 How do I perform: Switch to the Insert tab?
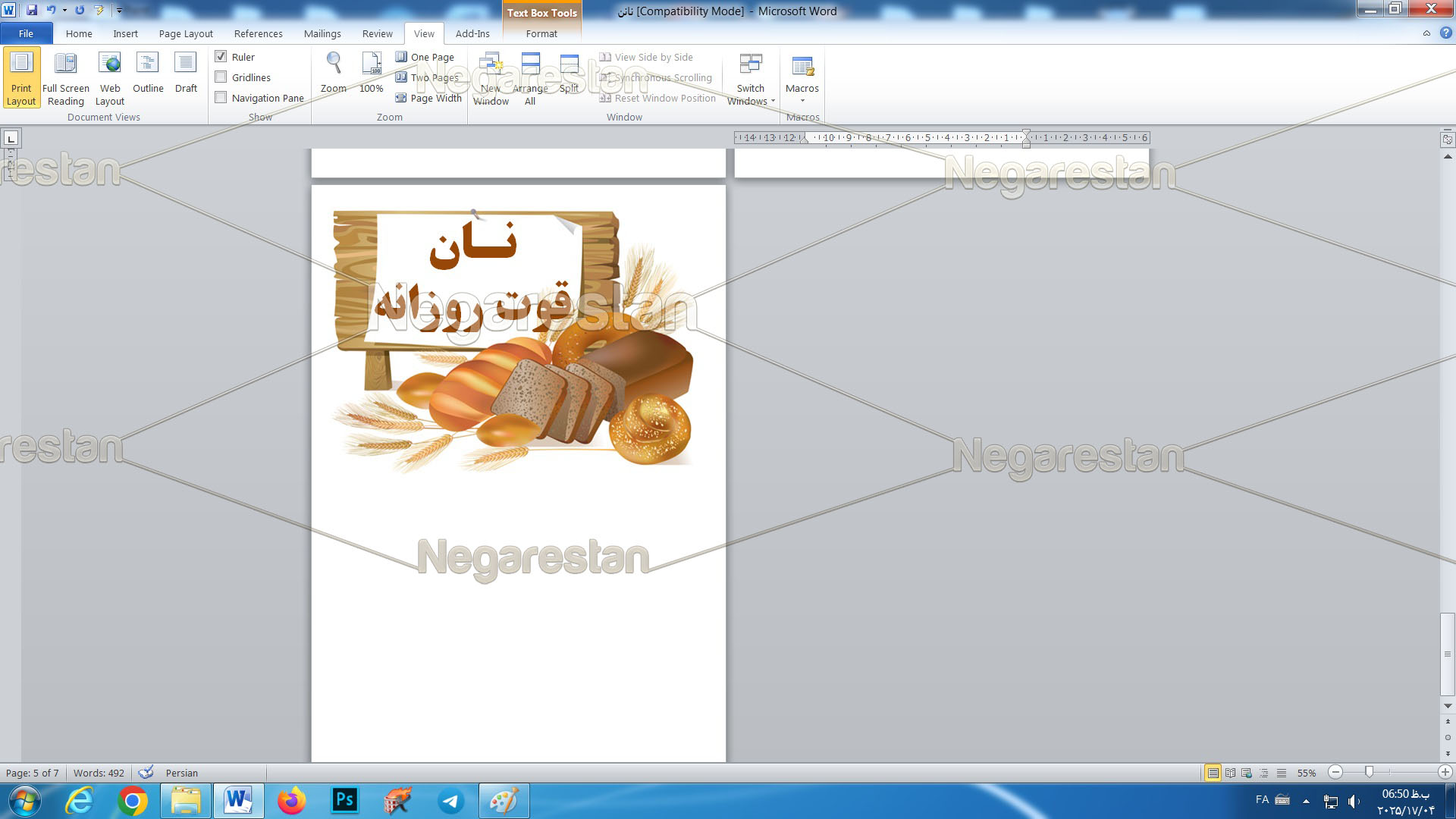coord(125,33)
